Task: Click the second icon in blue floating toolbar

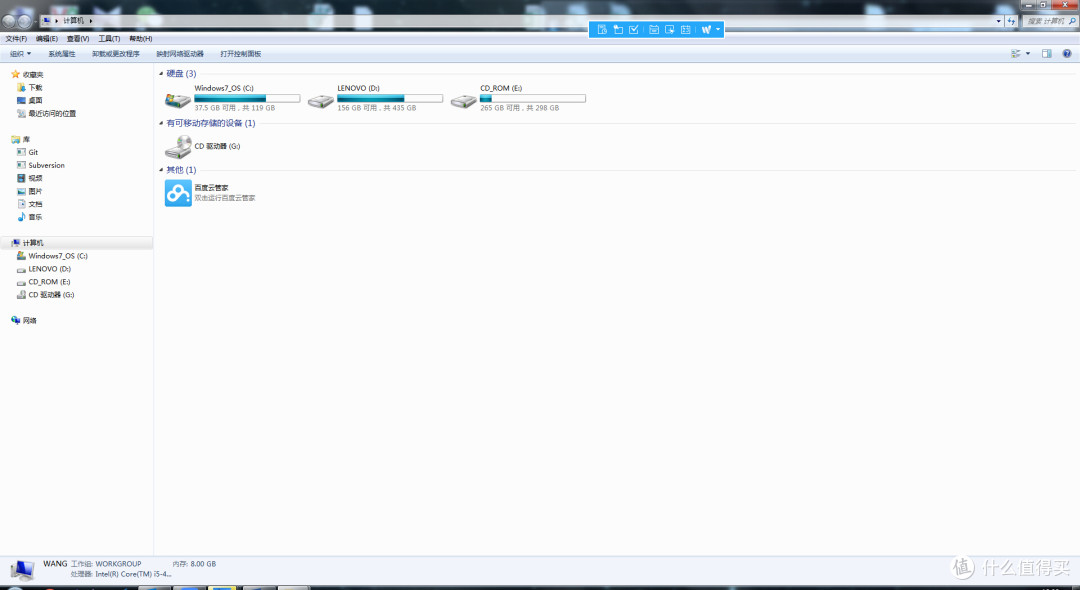Action: [x=618, y=30]
